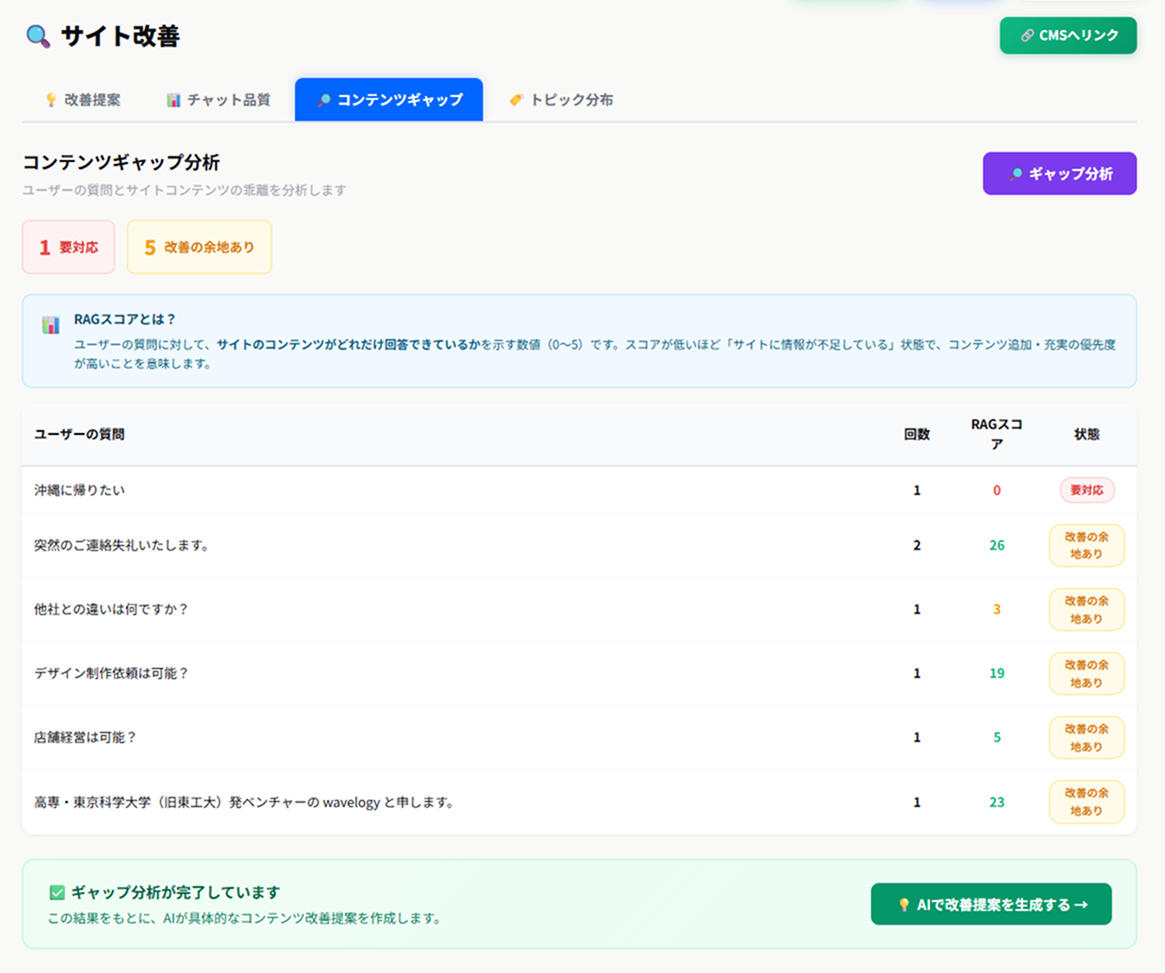The image size is (1165, 973).
Task: Click the 改善の余地あり badge in デザイン制作依頼 row
Action: pyautogui.click(x=1086, y=673)
